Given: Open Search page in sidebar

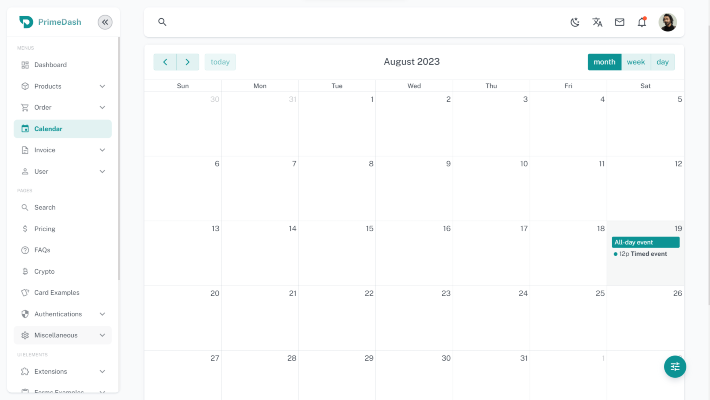Looking at the screenshot, I should click(x=62, y=207).
